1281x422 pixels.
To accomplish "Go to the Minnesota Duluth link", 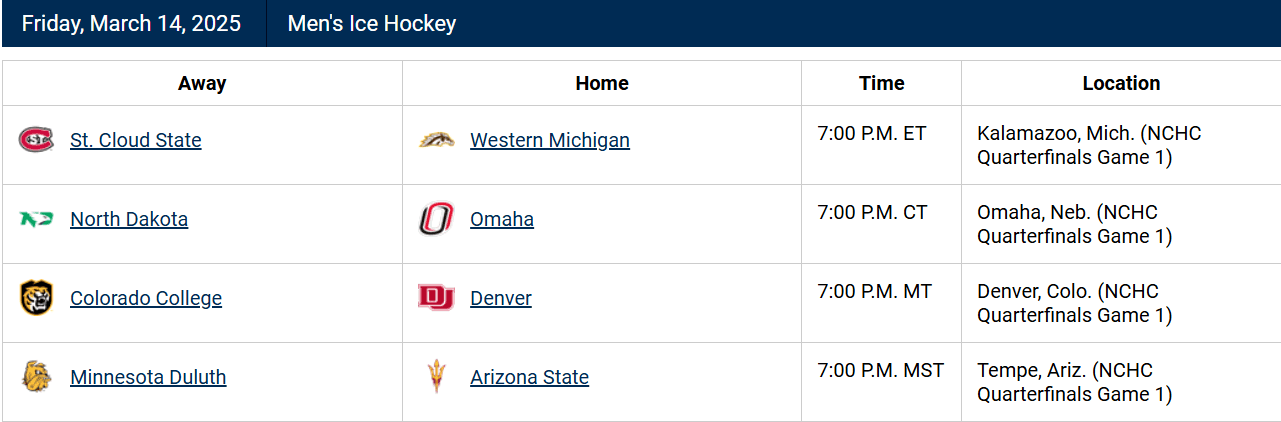I will tap(148, 377).
